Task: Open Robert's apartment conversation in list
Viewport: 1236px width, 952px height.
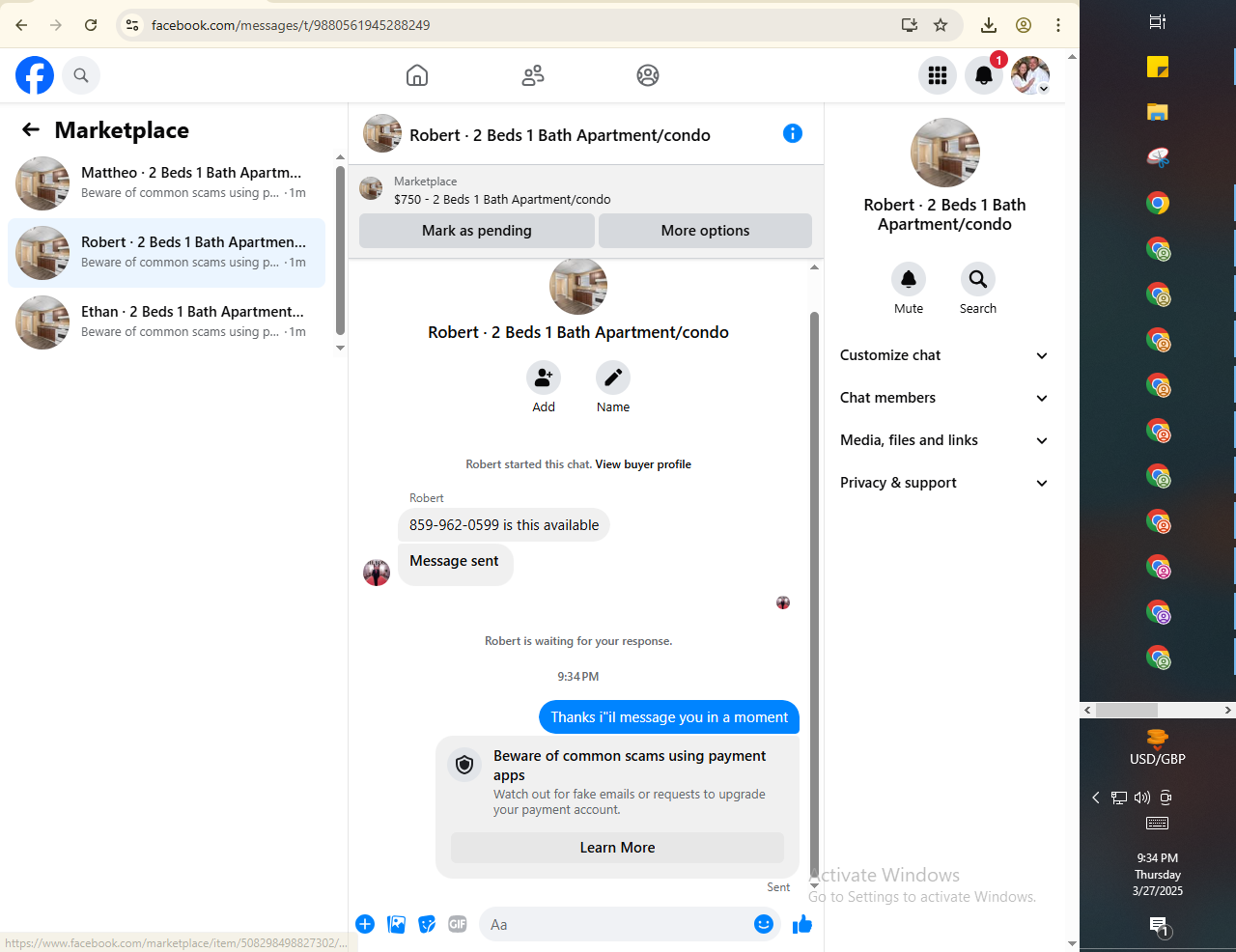Action: click(166, 253)
